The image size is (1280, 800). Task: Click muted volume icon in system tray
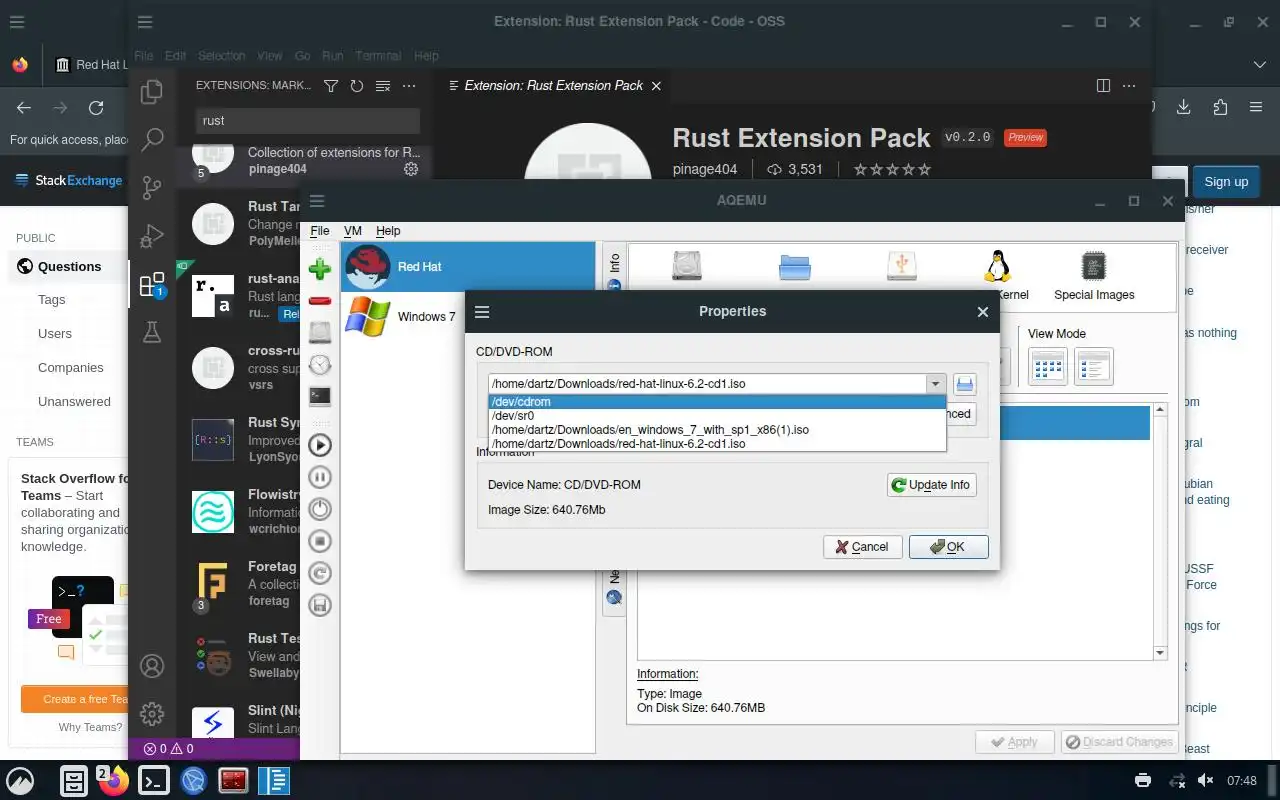(1206, 780)
